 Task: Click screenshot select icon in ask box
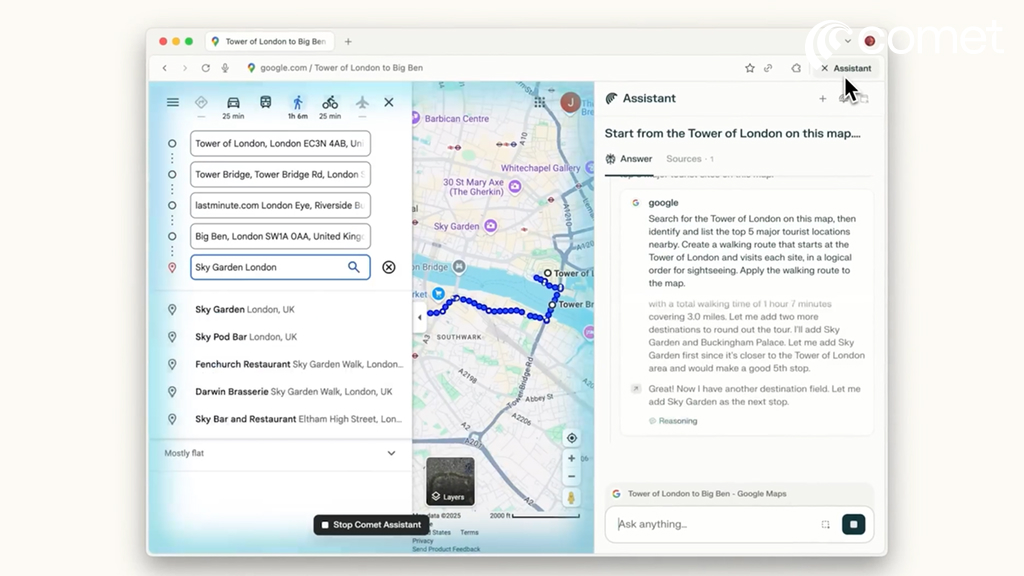coord(825,524)
